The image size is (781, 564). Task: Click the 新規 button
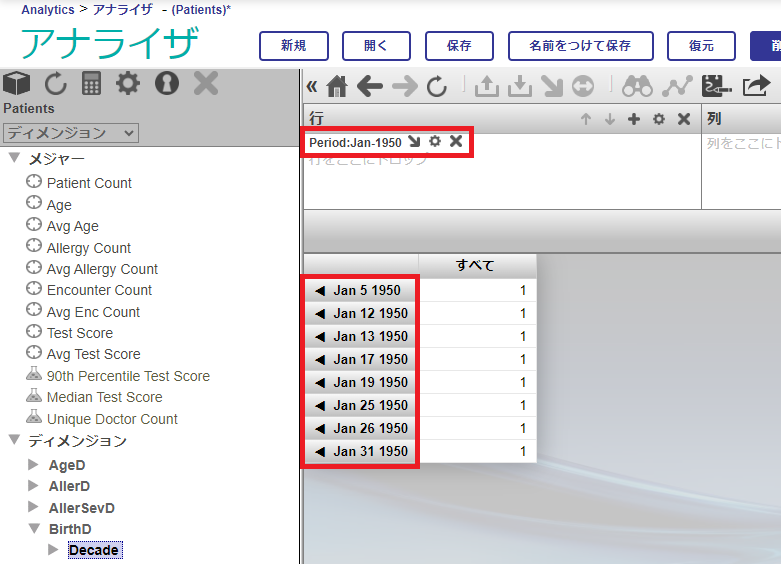pyautogui.click(x=293, y=46)
